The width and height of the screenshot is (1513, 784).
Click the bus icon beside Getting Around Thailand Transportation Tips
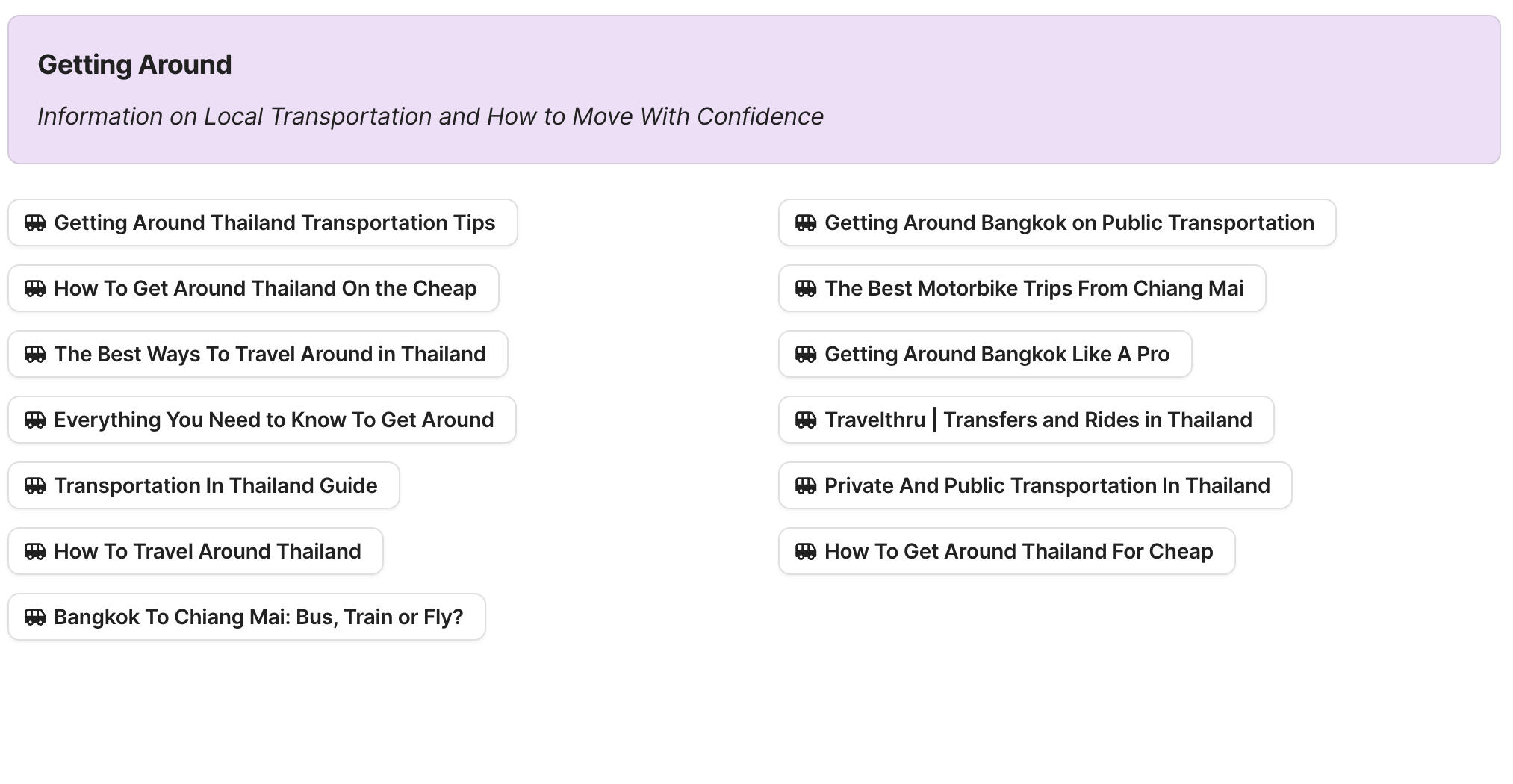36,223
